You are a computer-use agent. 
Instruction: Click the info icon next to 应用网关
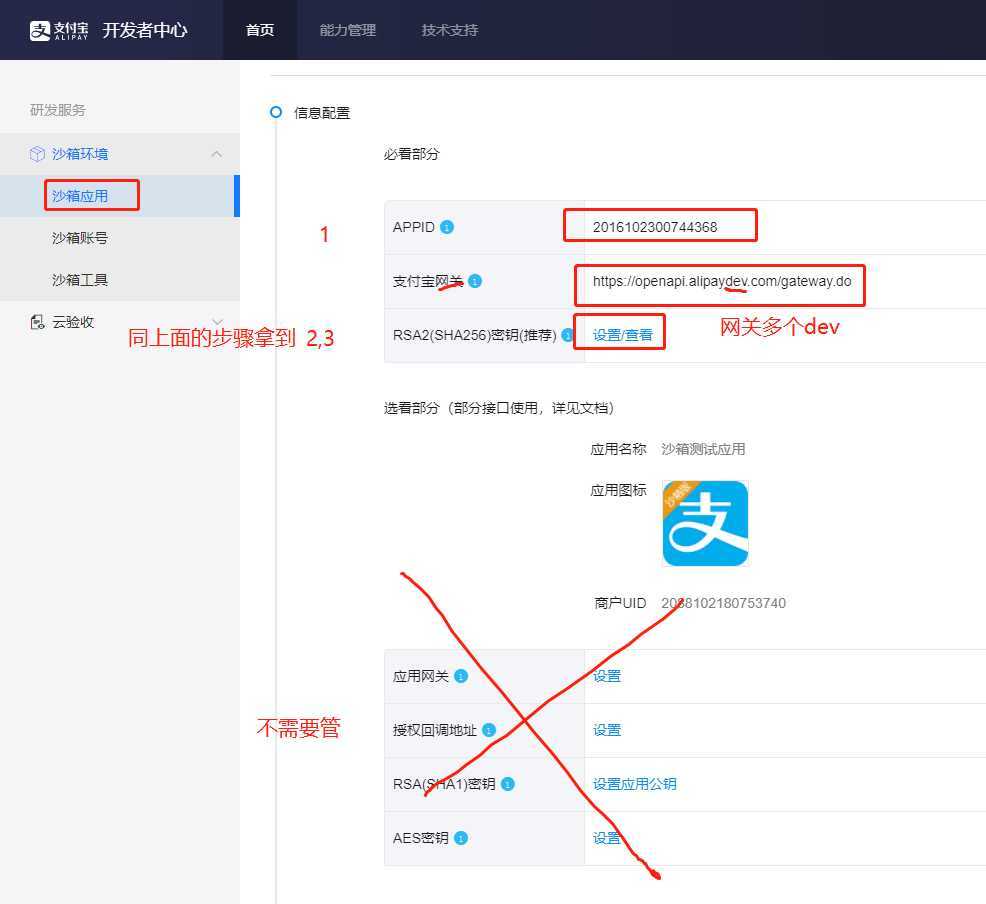[x=461, y=676]
